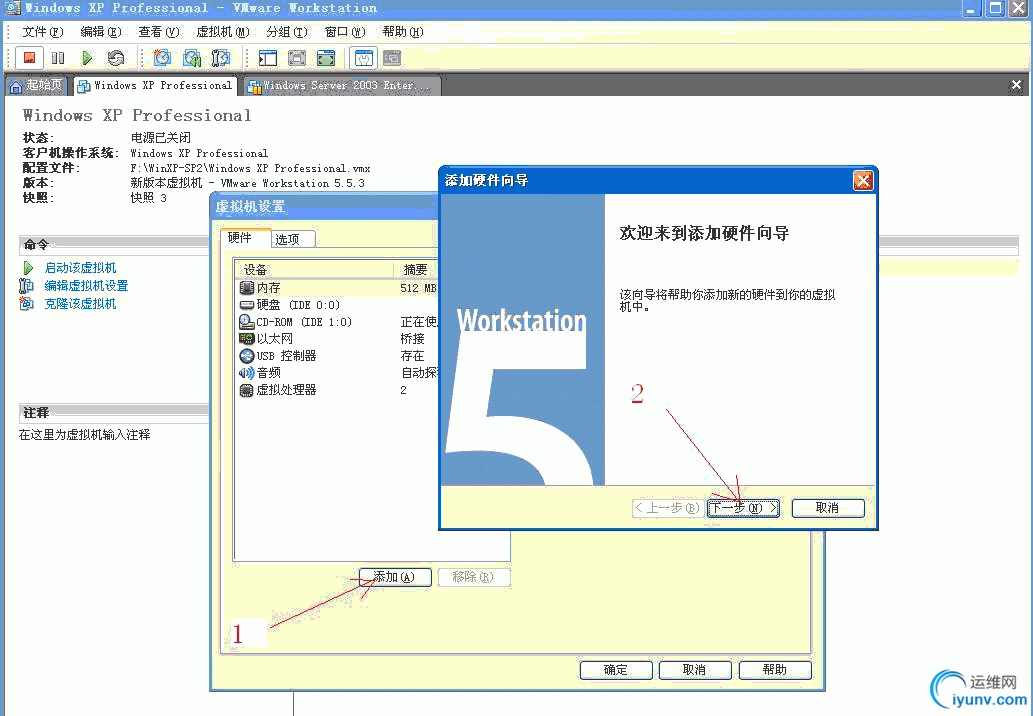Select the config path F:\WinXP-SP2\Windows XP Professional.vmx

250,168
